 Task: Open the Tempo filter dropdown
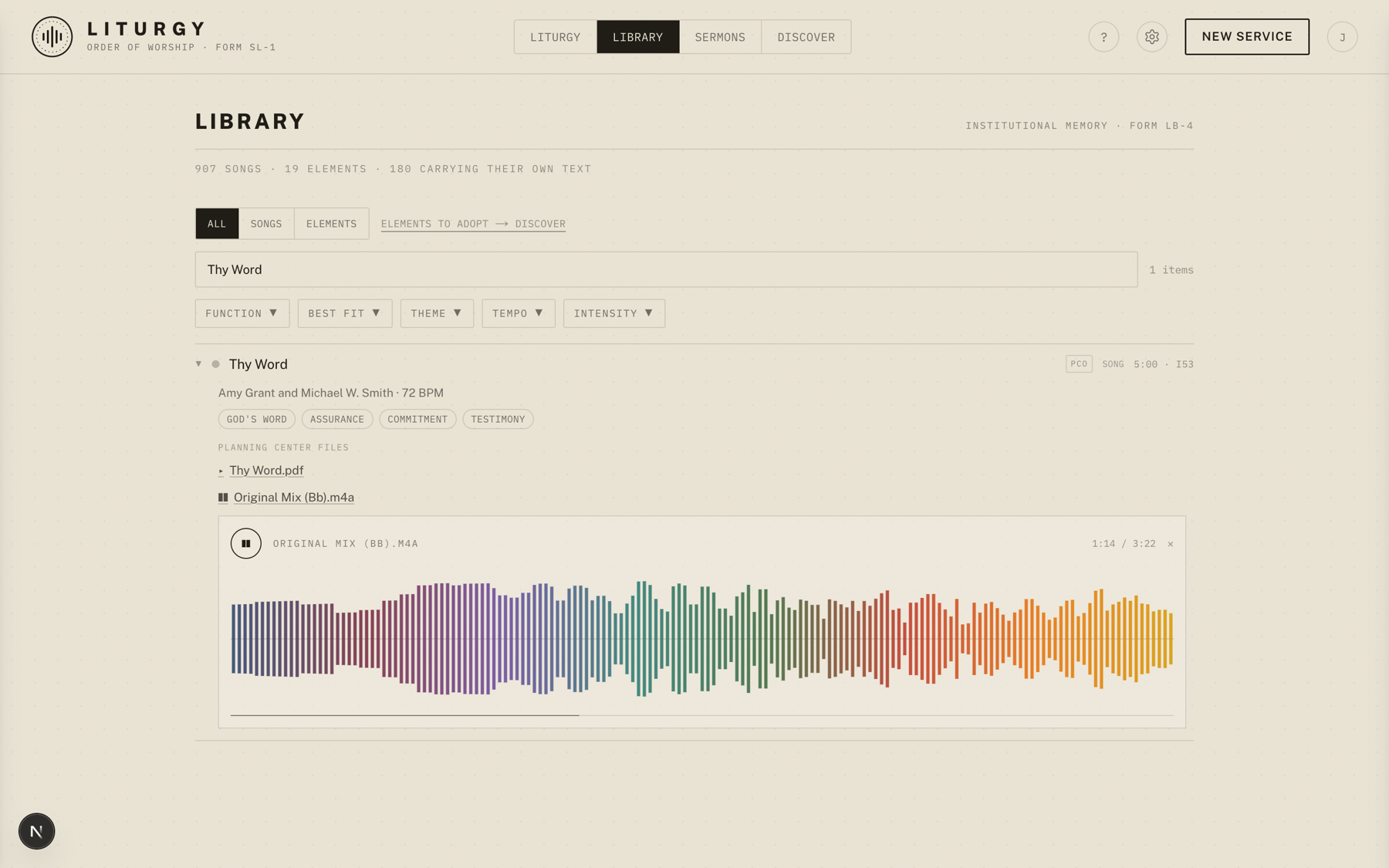(x=519, y=313)
